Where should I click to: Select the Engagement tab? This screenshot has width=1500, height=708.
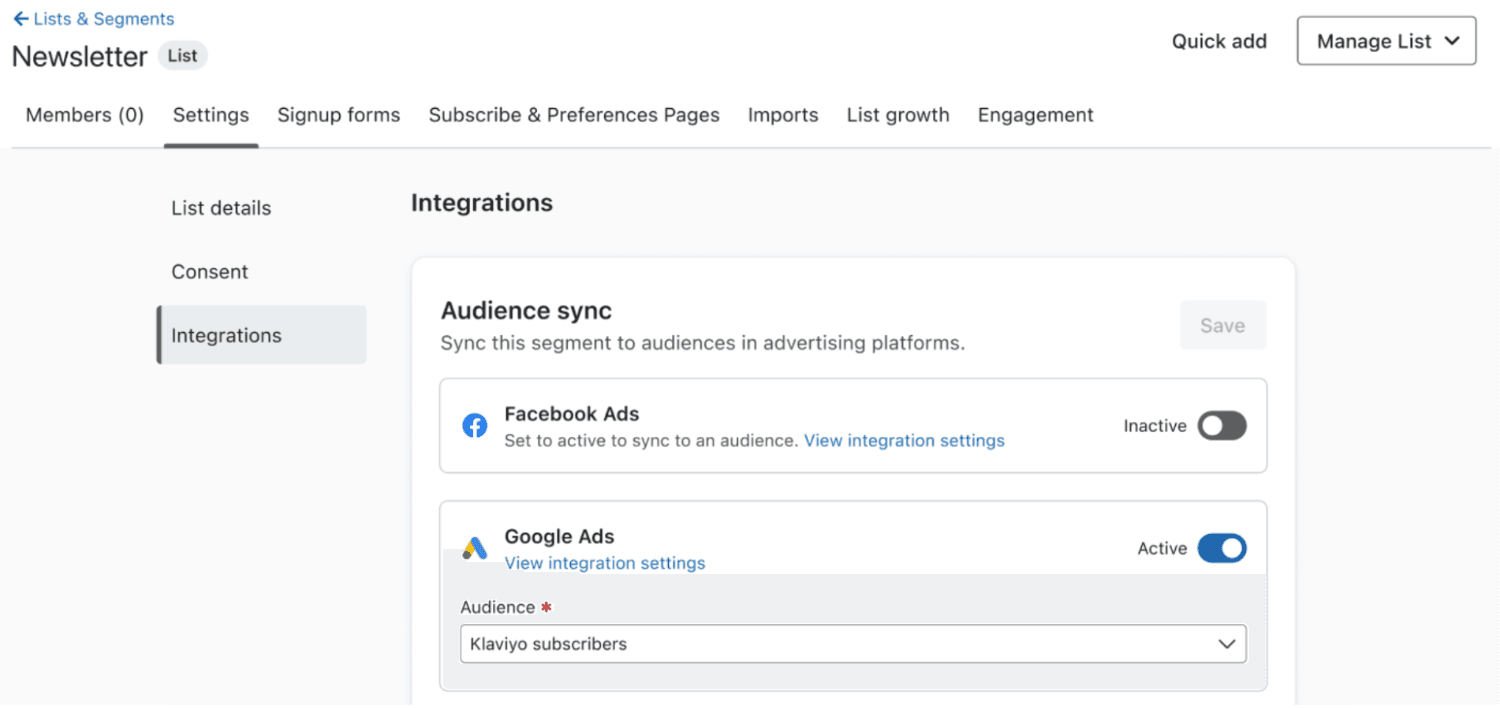pyautogui.click(x=1036, y=115)
